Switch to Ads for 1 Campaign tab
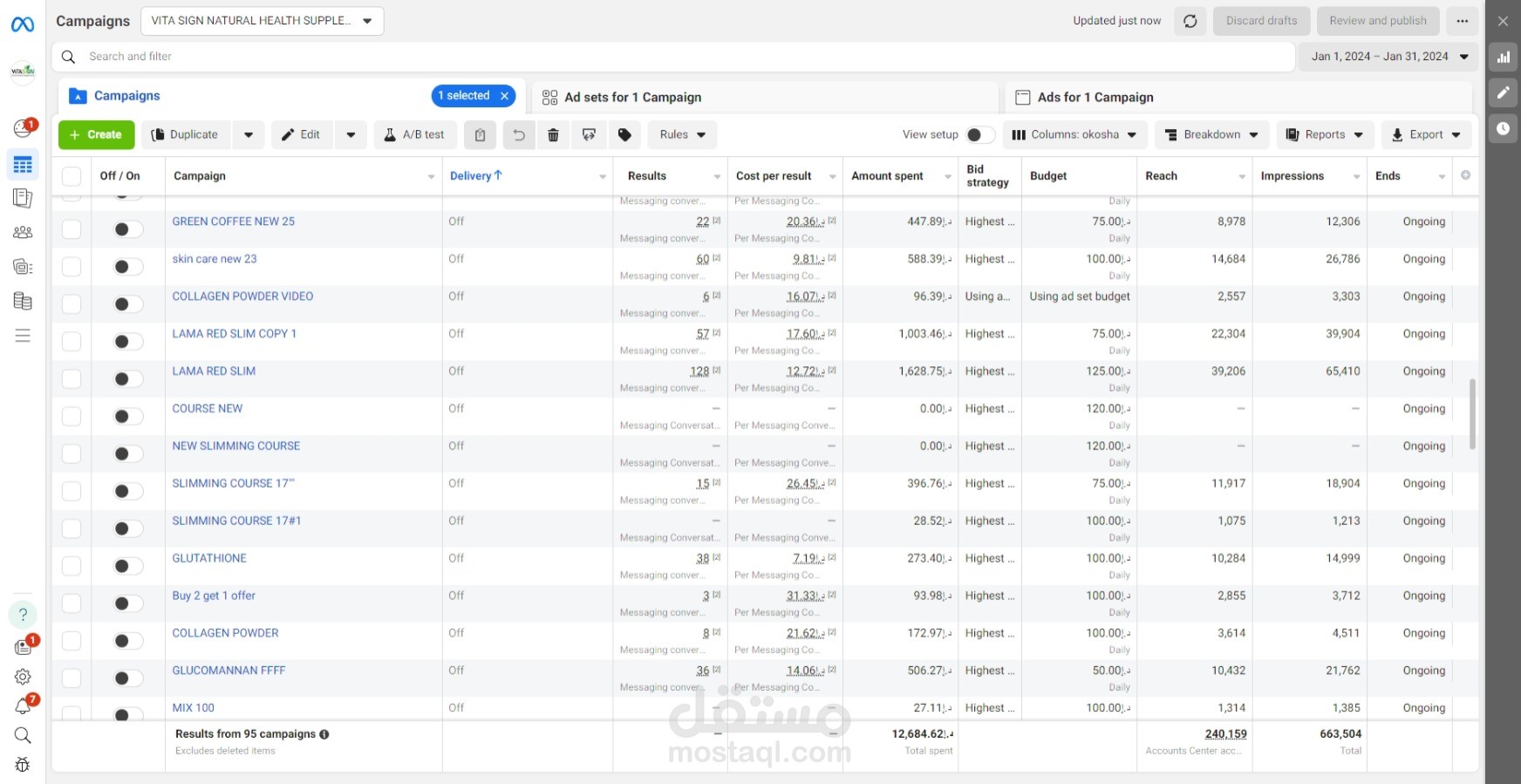The width and height of the screenshot is (1521, 784). 1238,98
